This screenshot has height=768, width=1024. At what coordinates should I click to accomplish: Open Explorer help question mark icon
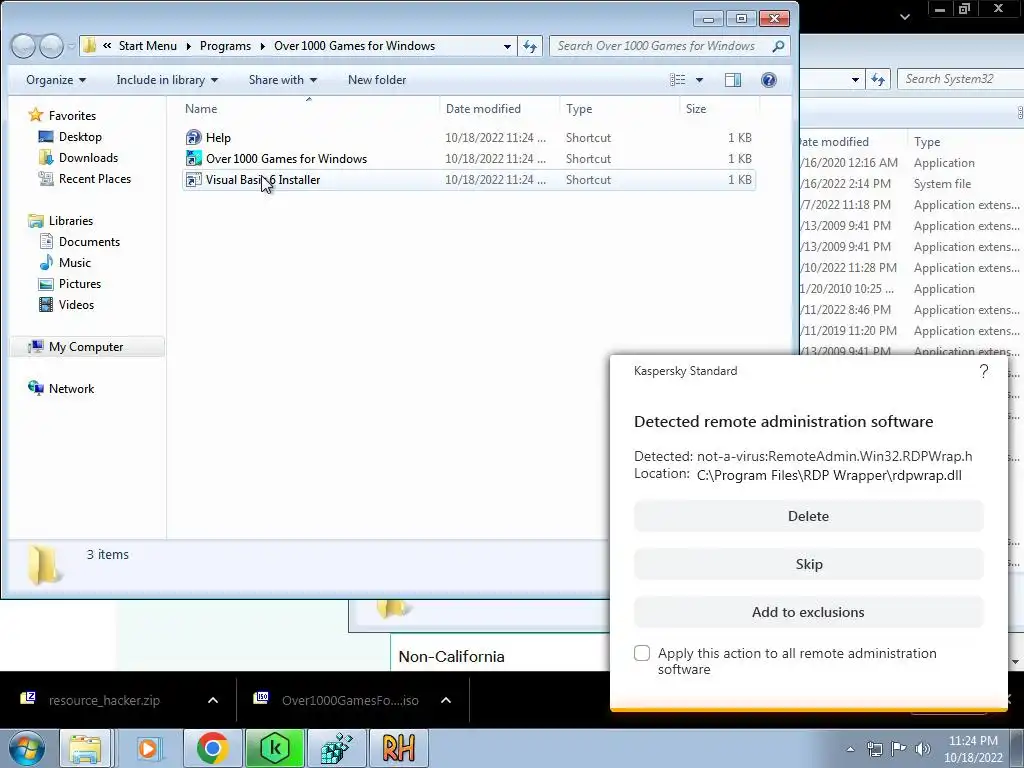pos(769,80)
